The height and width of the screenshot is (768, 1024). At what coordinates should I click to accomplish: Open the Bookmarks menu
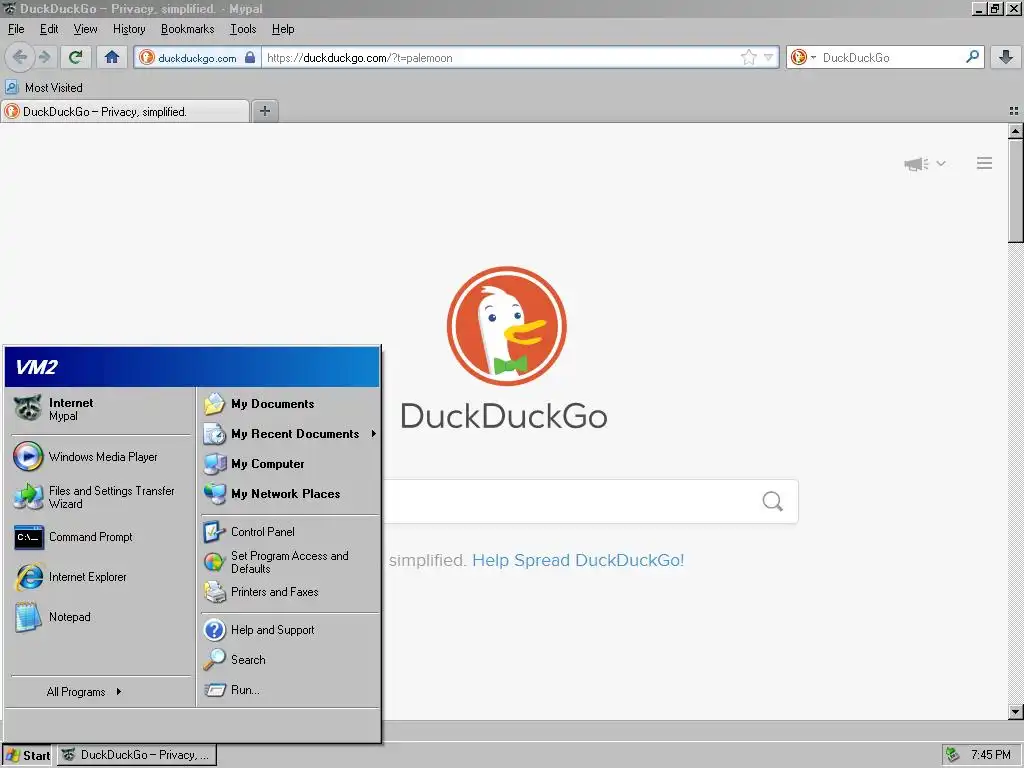[x=187, y=29]
